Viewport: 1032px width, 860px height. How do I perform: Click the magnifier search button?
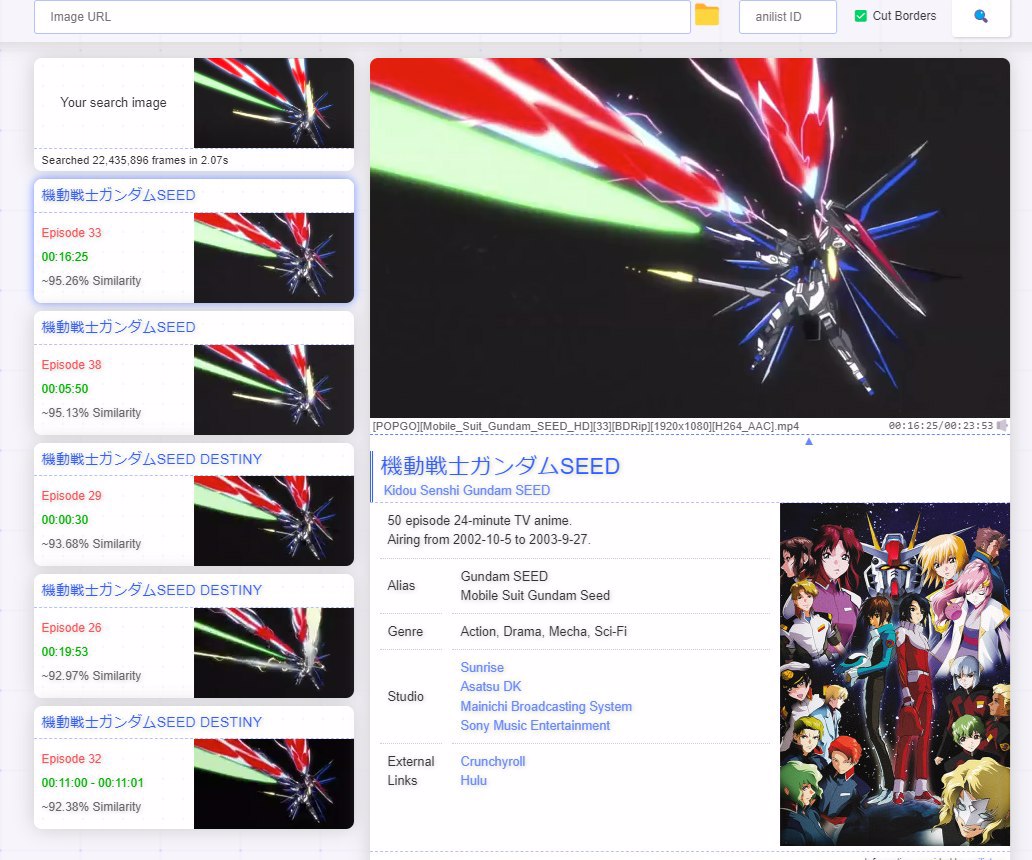(981, 16)
